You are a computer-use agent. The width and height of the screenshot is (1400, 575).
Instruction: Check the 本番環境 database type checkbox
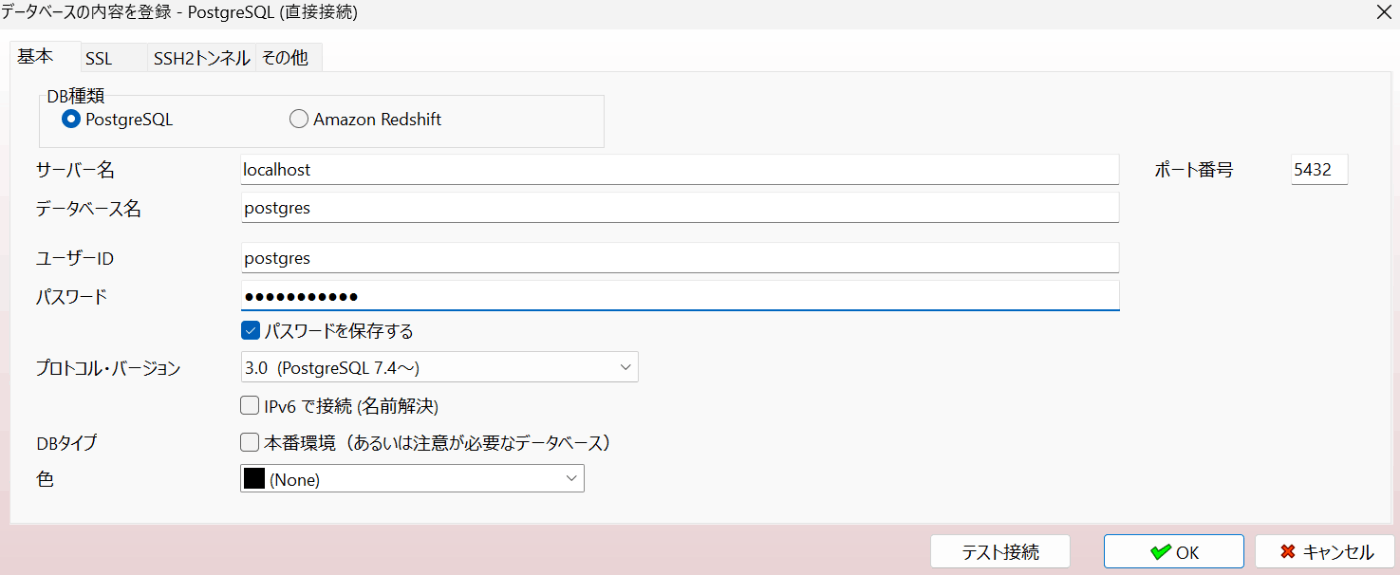[250, 442]
